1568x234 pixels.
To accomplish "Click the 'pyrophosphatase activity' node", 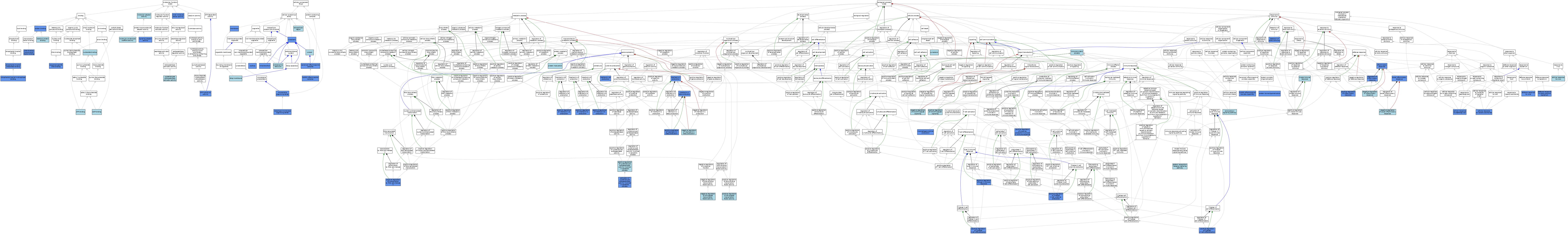I will click(x=198, y=66).
